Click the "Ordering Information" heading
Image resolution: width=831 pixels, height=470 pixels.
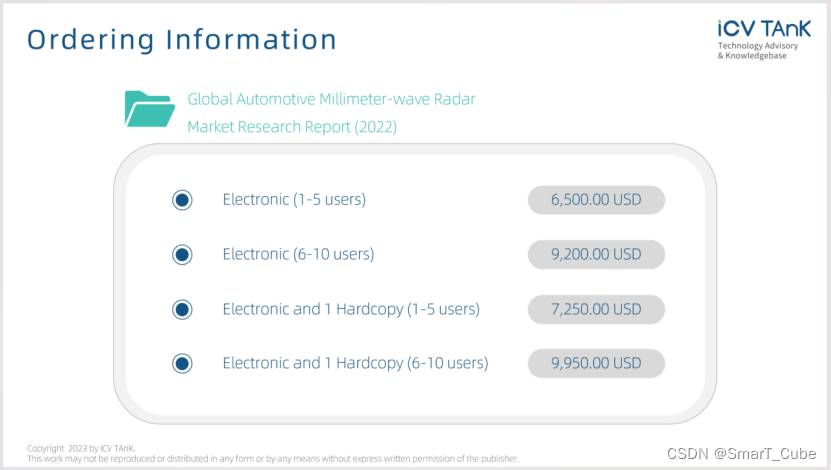(182, 40)
